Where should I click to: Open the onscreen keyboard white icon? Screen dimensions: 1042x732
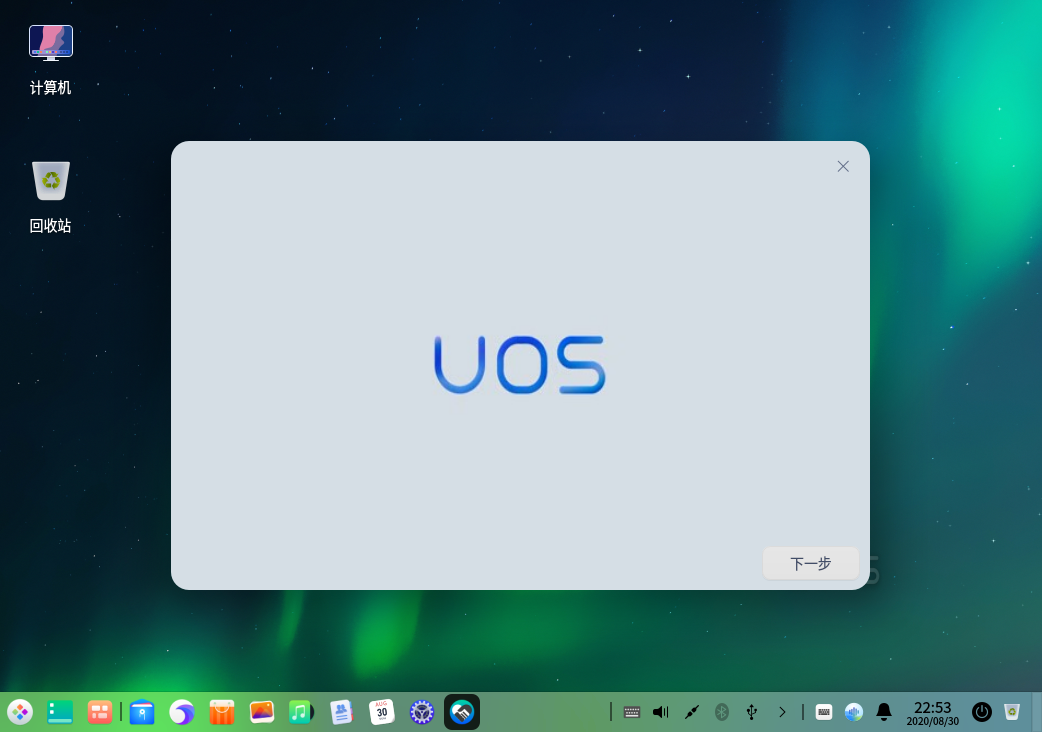(x=823, y=712)
